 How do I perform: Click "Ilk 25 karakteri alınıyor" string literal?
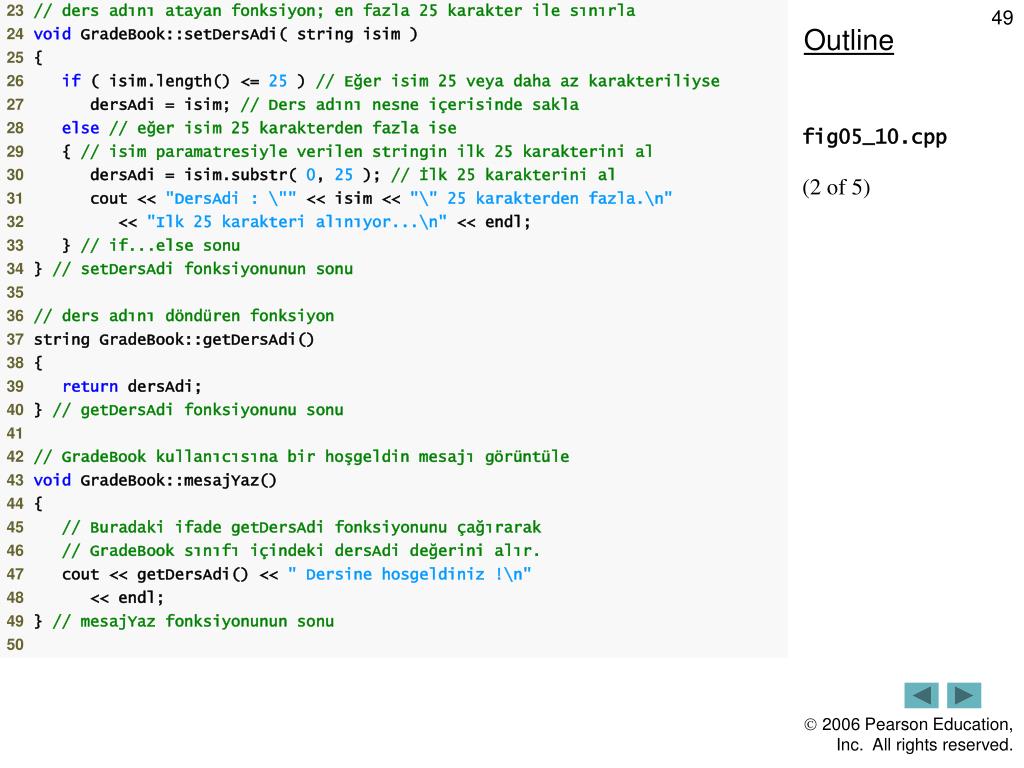(x=296, y=222)
